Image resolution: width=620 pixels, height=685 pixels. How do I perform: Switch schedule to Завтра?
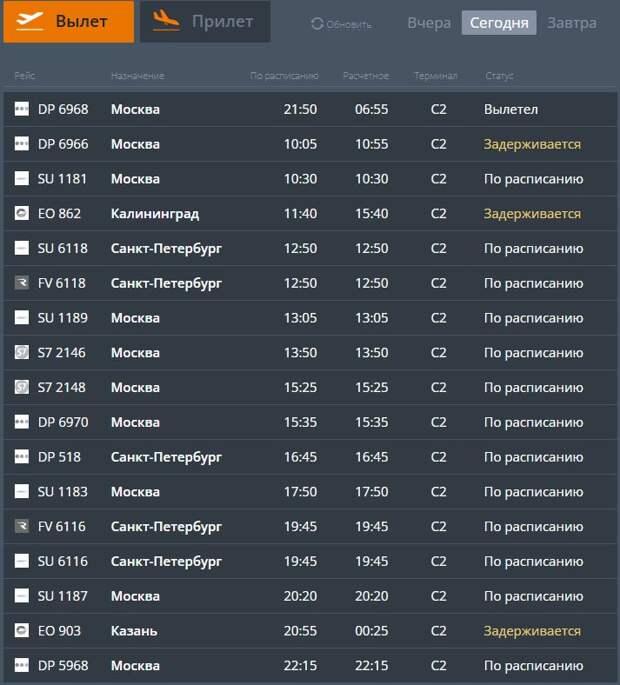(x=572, y=23)
